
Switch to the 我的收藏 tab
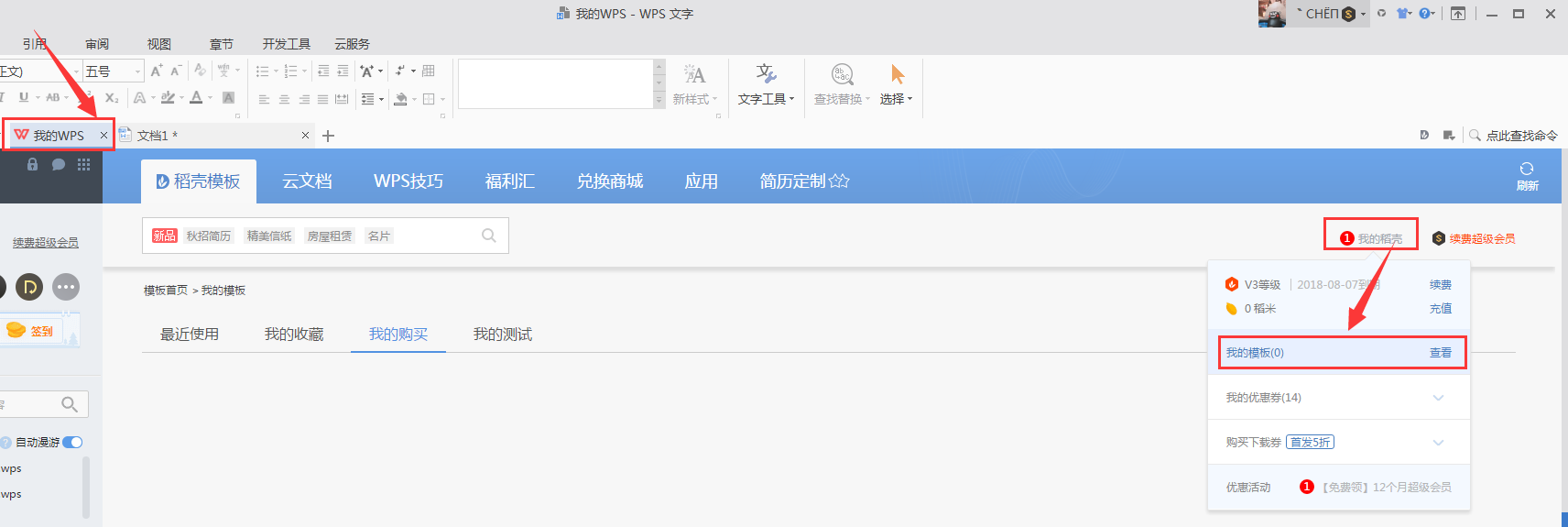coord(294,335)
